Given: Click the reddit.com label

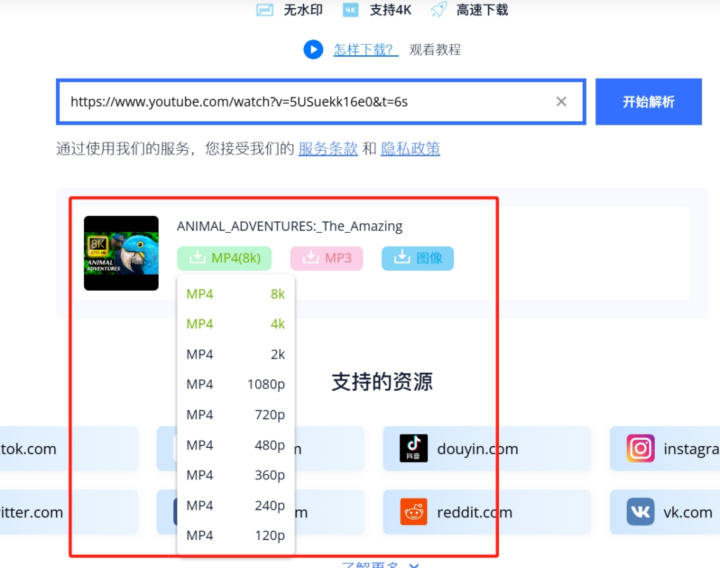Looking at the screenshot, I should [x=475, y=512].
